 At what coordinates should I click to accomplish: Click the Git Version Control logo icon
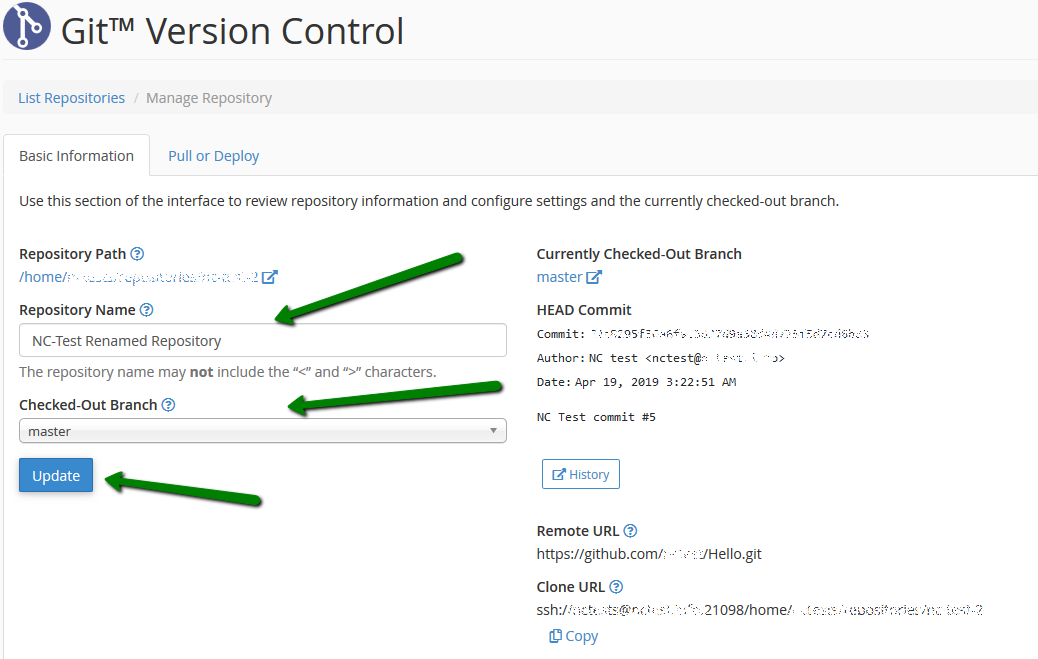[x=26, y=26]
